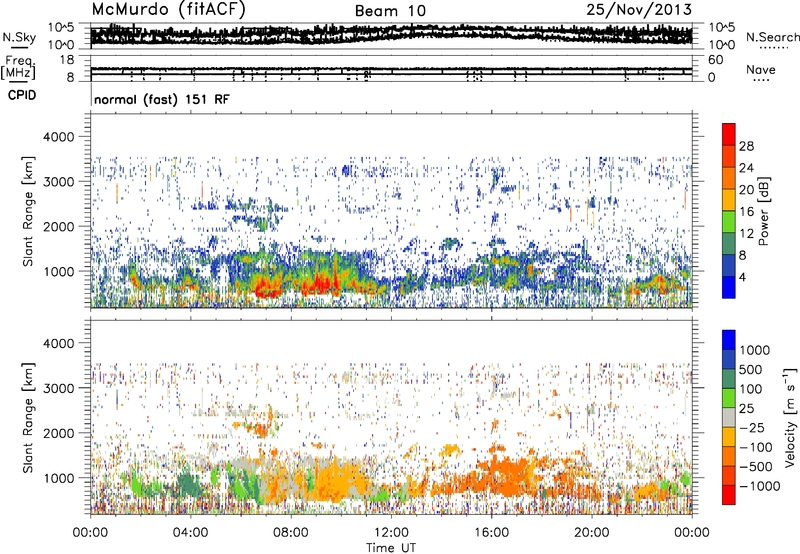Click the 25 label on velocity colorbar

click(x=746, y=408)
